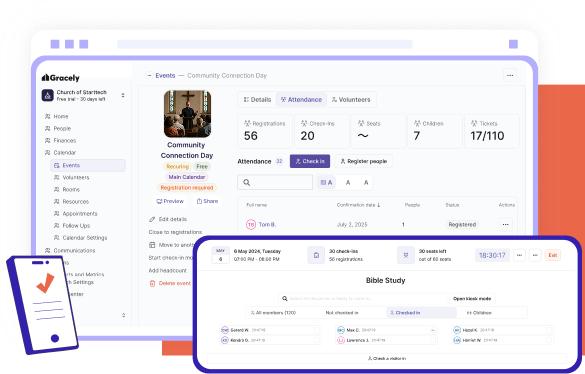
Task: Click the Check in button
Action: (x=310, y=161)
